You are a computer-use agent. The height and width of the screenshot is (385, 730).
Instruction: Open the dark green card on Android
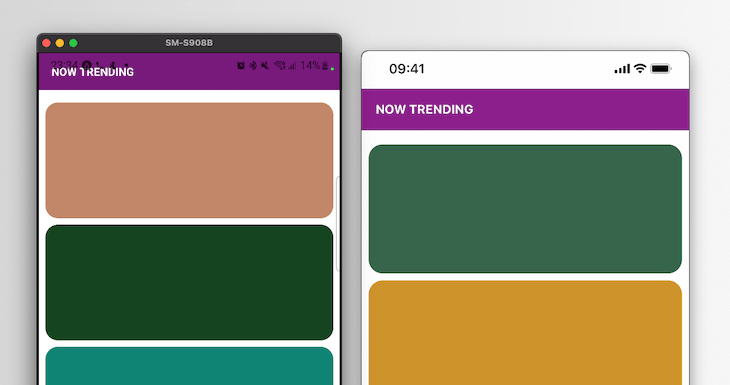[189, 283]
